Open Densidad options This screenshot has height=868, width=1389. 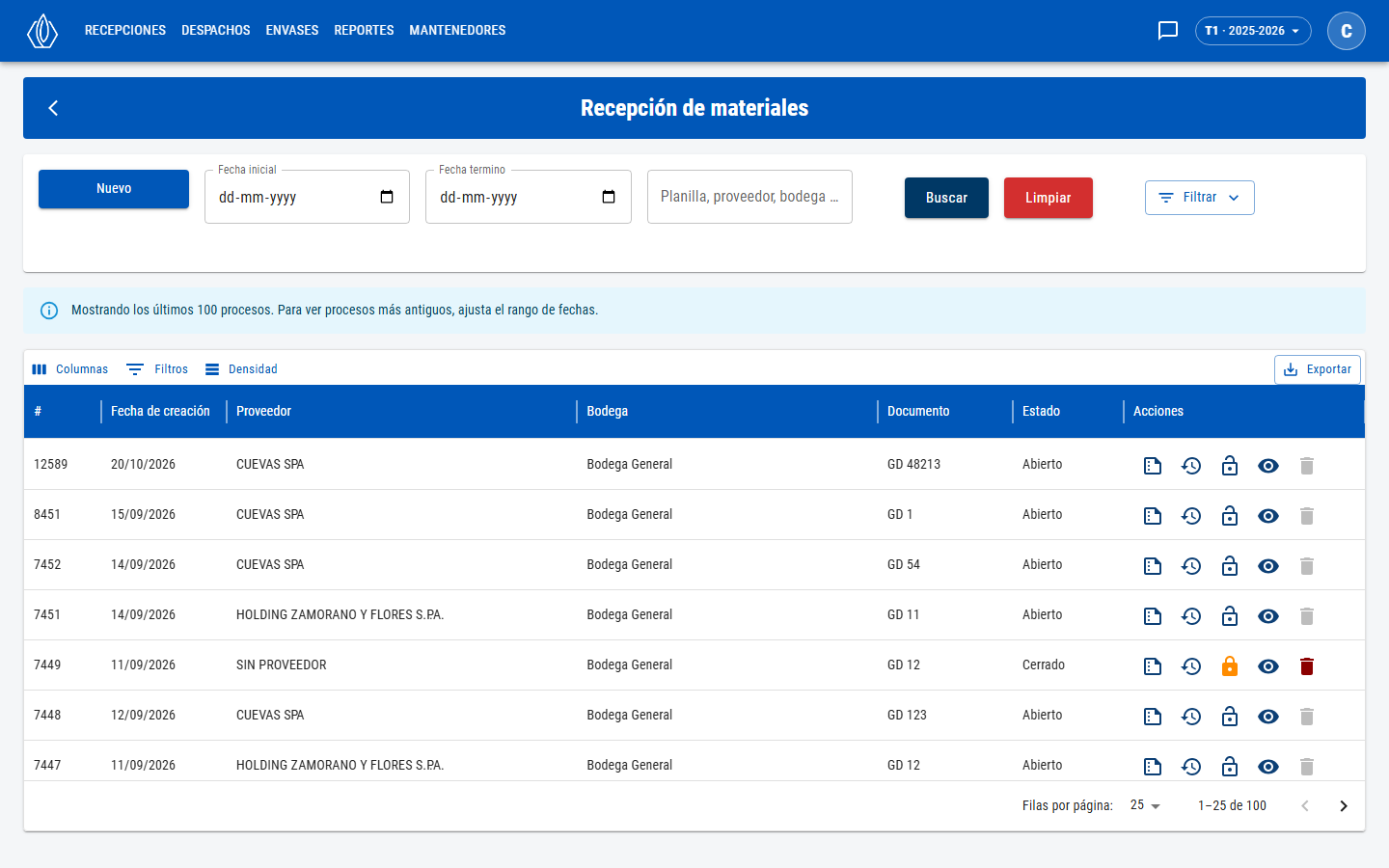point(241,369)
